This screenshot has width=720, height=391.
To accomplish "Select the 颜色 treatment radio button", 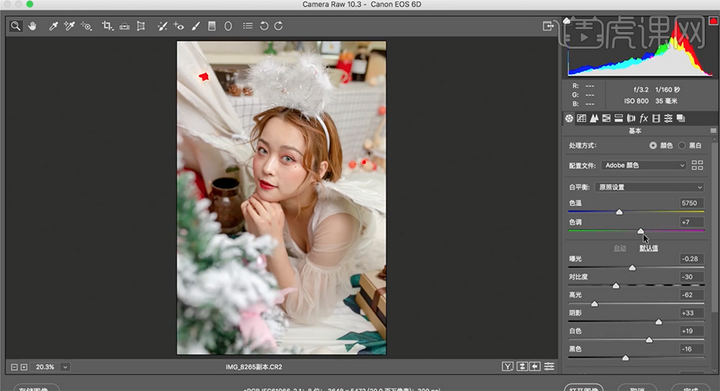I will coord(653,145).
